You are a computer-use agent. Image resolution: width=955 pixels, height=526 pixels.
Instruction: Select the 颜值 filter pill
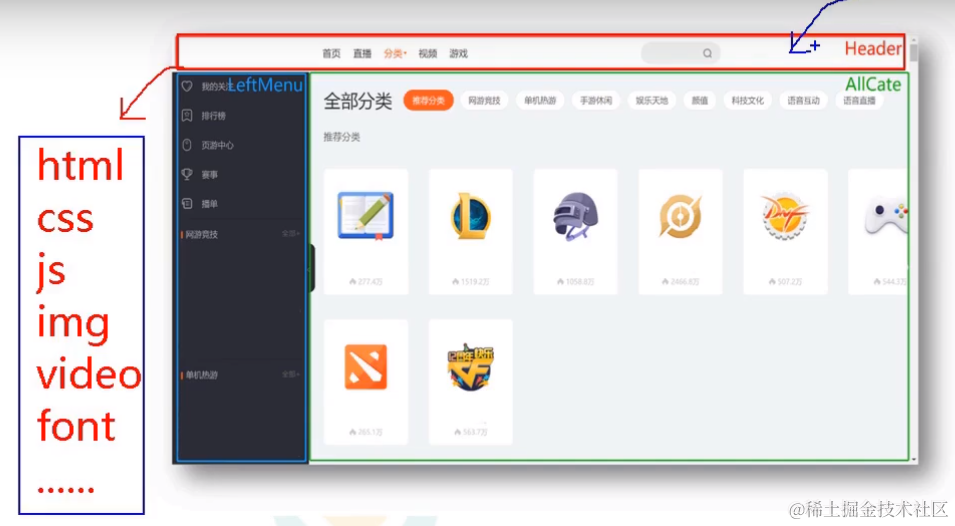pyautogui.click(x=700, y=100)
